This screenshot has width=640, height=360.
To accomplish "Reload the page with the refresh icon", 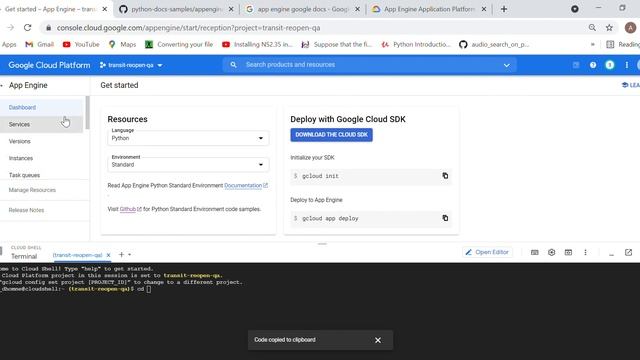I will [27, 28].
